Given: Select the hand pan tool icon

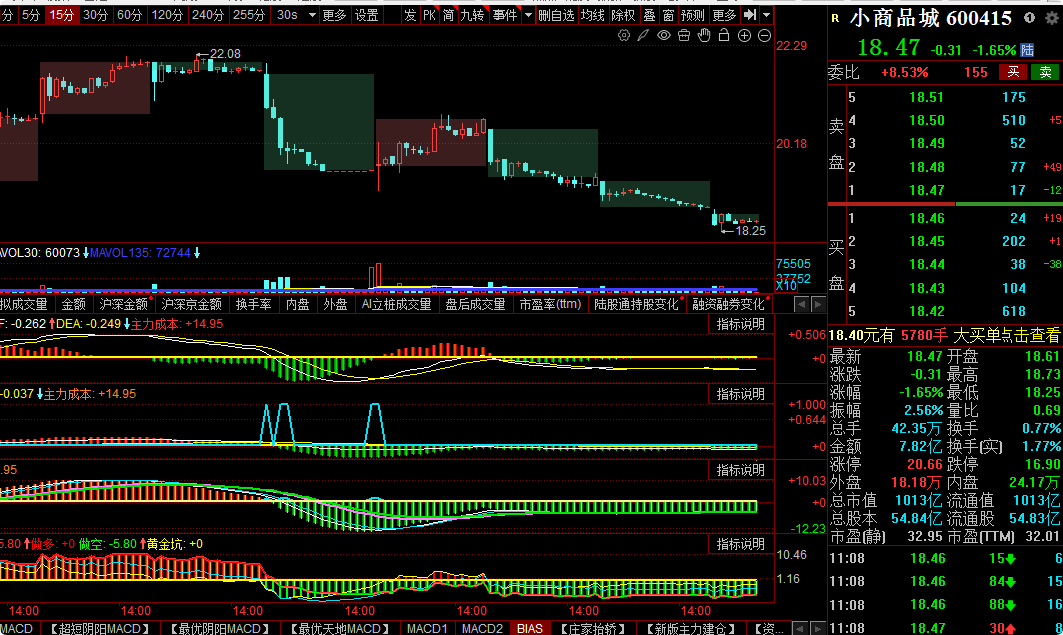Looking at the screenshot, I should (x=704, y=35).
